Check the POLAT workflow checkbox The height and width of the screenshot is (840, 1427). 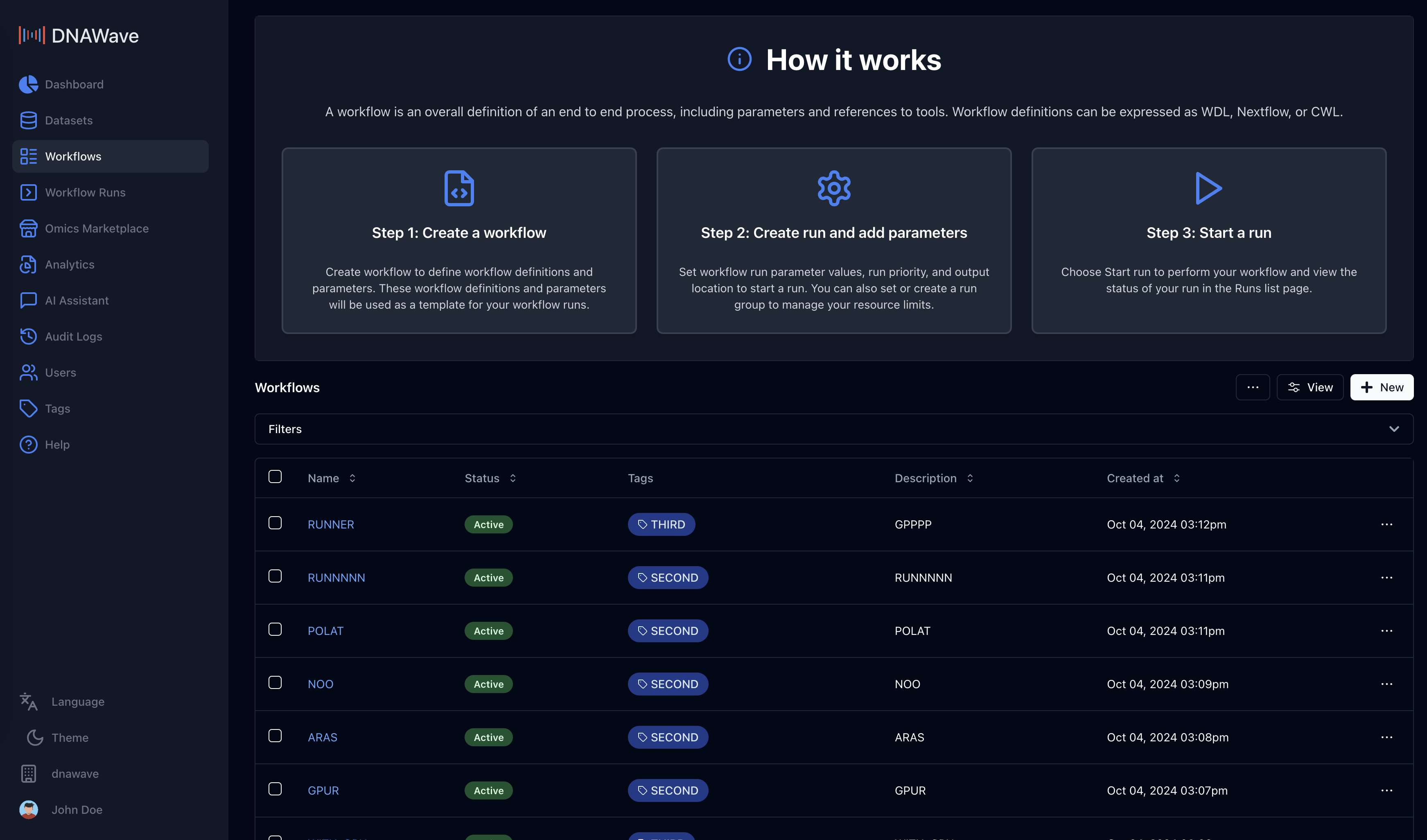(x=275, y=629)
